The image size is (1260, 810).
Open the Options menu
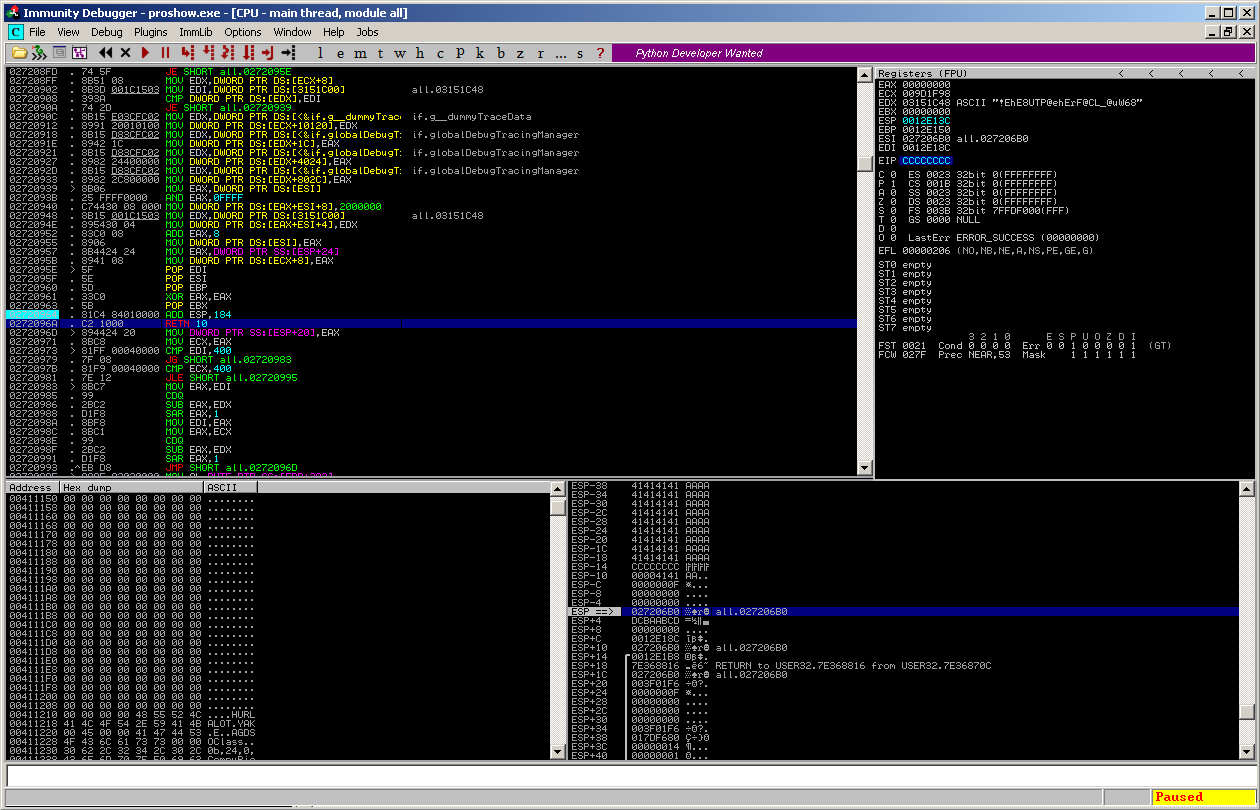[x=242, y=32]
